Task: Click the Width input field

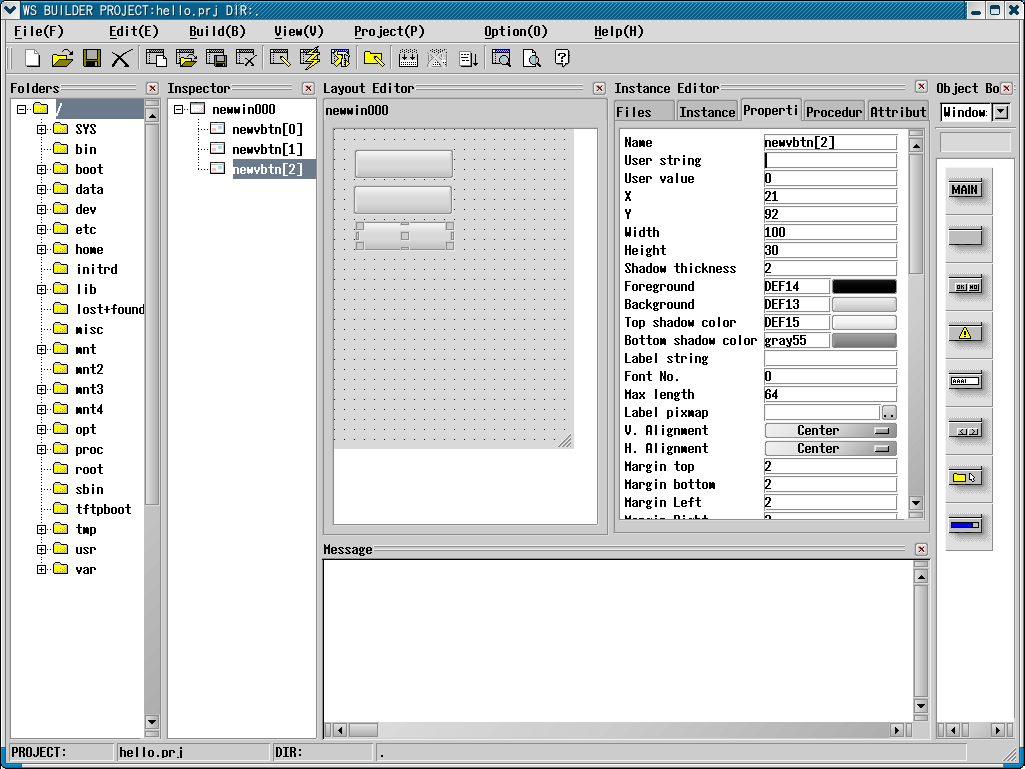Action: [x=830, y=232]
